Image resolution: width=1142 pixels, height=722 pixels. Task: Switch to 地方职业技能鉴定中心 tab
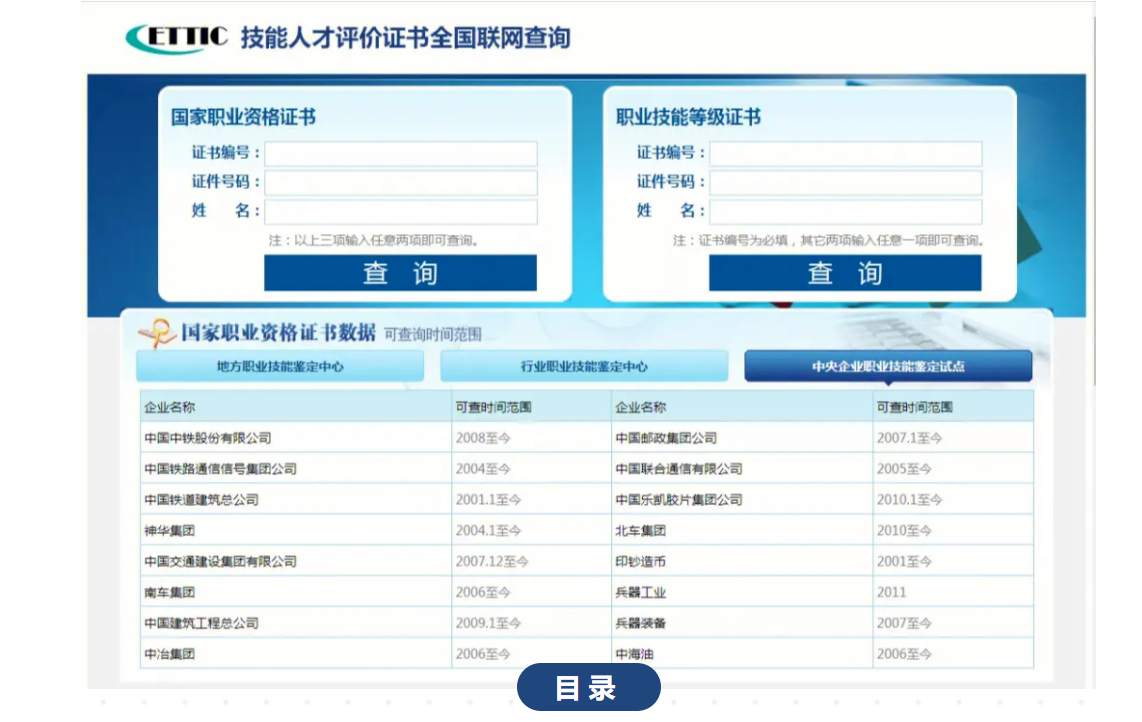click(x=280, y=366)
